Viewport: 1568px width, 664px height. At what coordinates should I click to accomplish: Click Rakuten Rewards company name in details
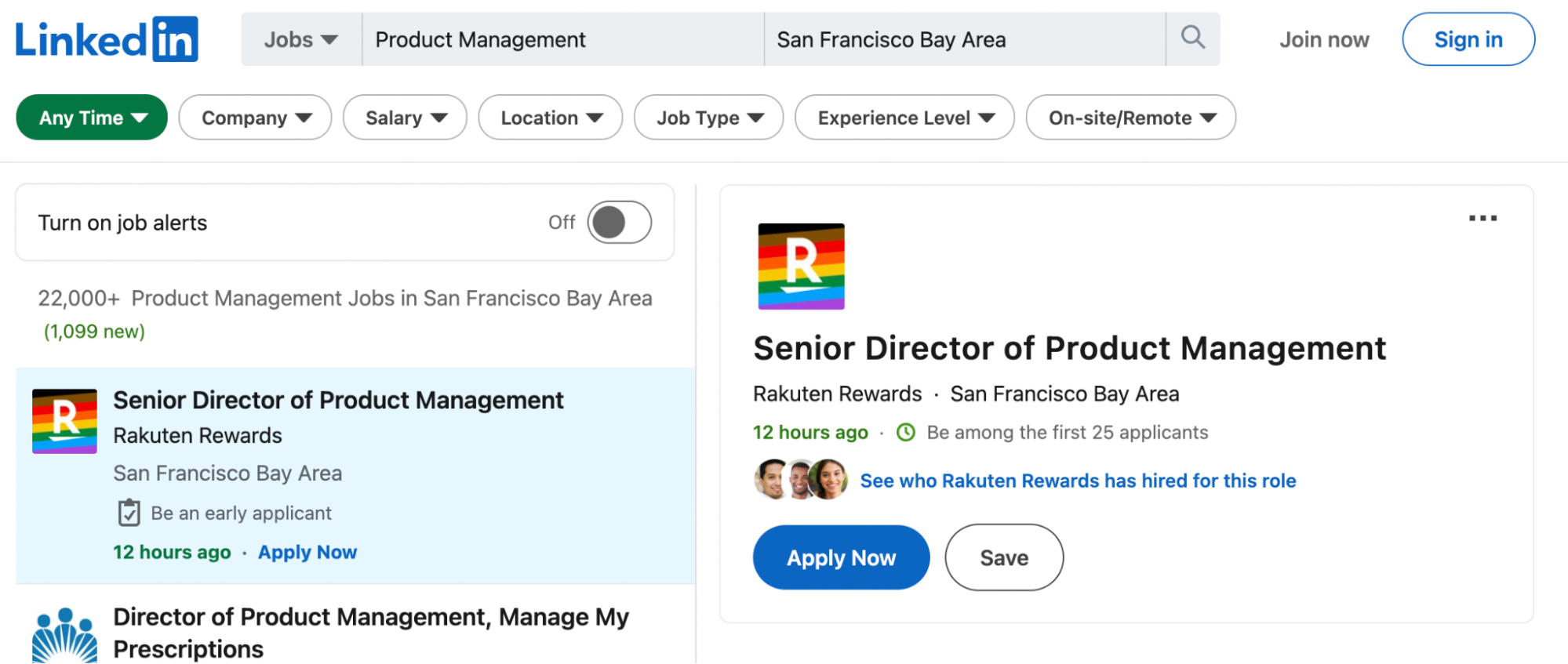[x=837, y=394]
